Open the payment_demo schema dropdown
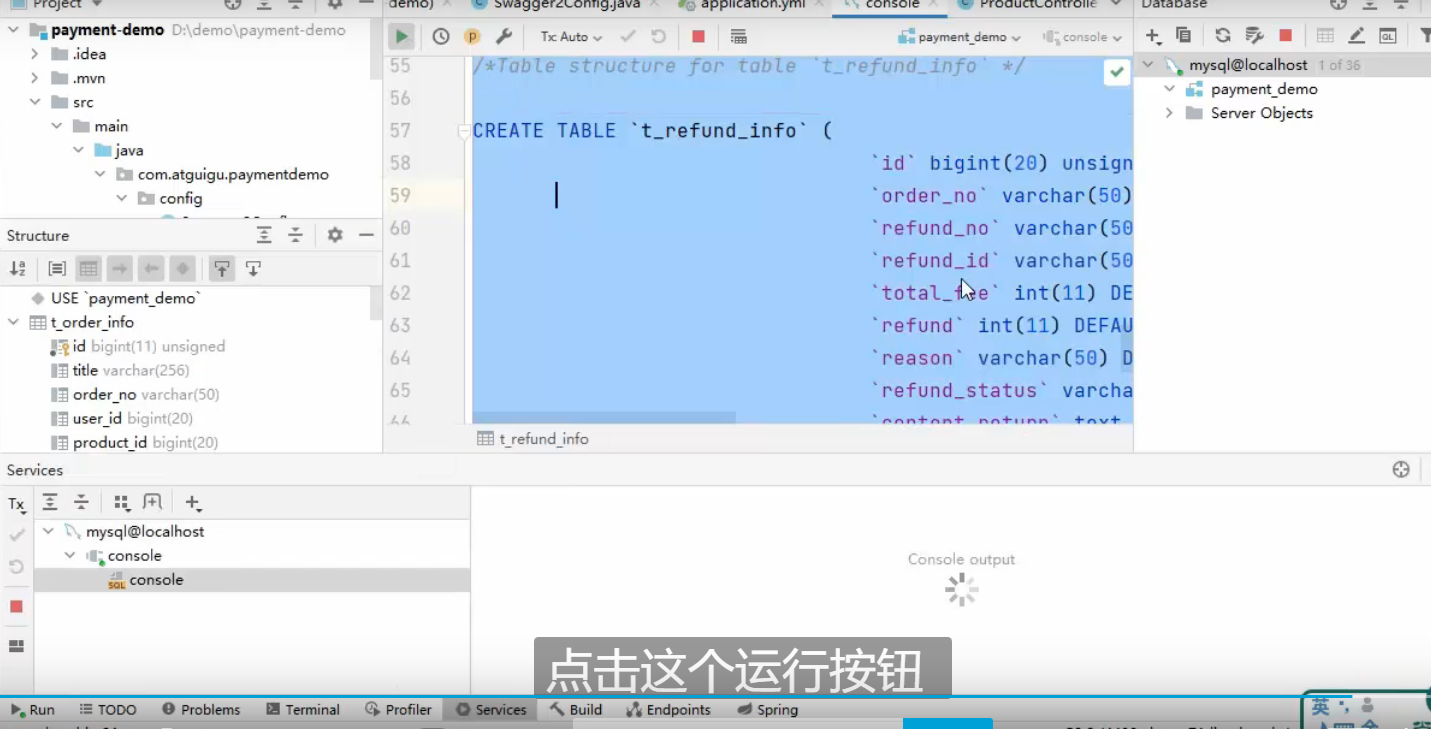The width and height of the screenshot is (1431, 729). click(960, 37)
